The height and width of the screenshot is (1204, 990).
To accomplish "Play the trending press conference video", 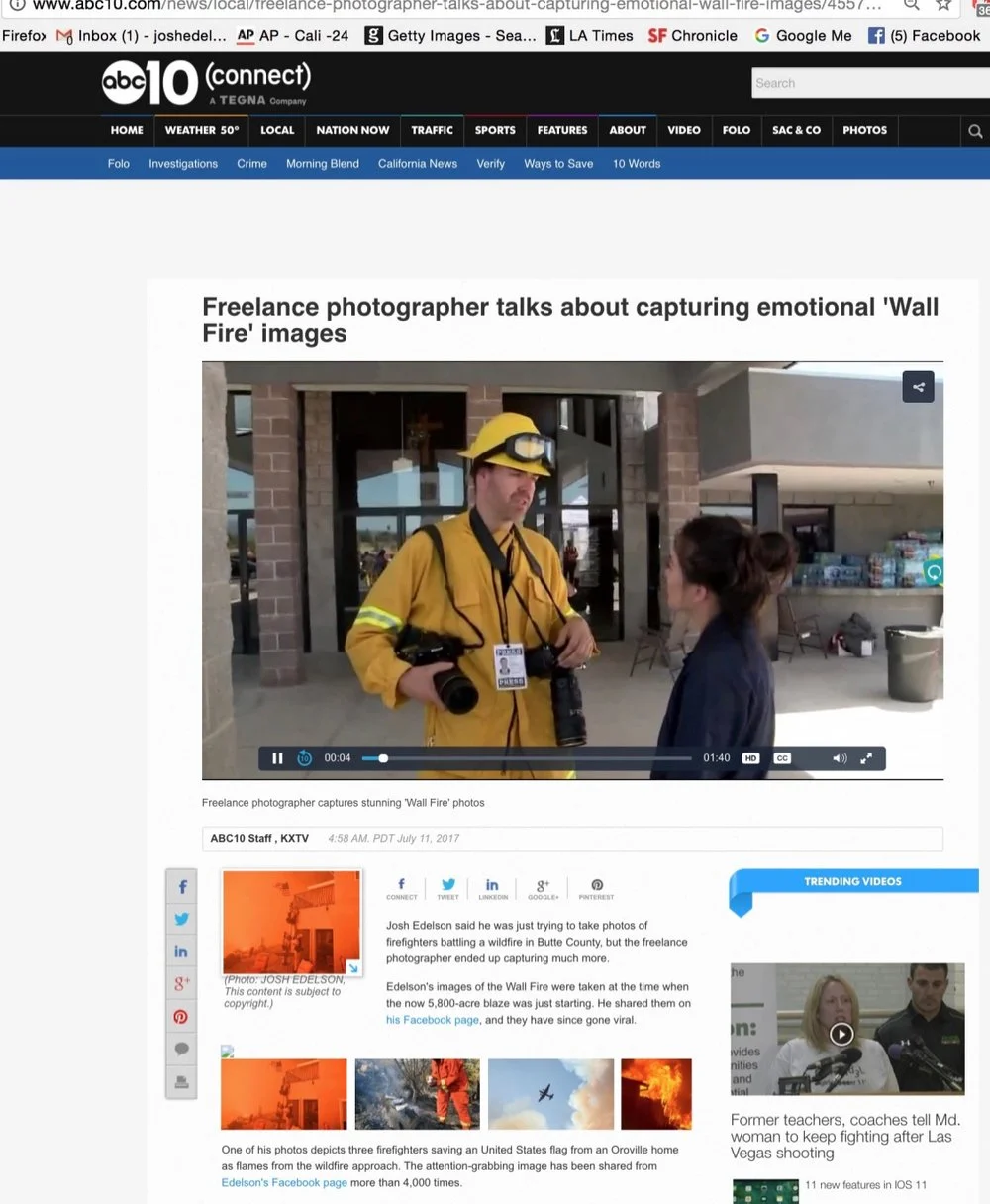I will click(841, 1035).
